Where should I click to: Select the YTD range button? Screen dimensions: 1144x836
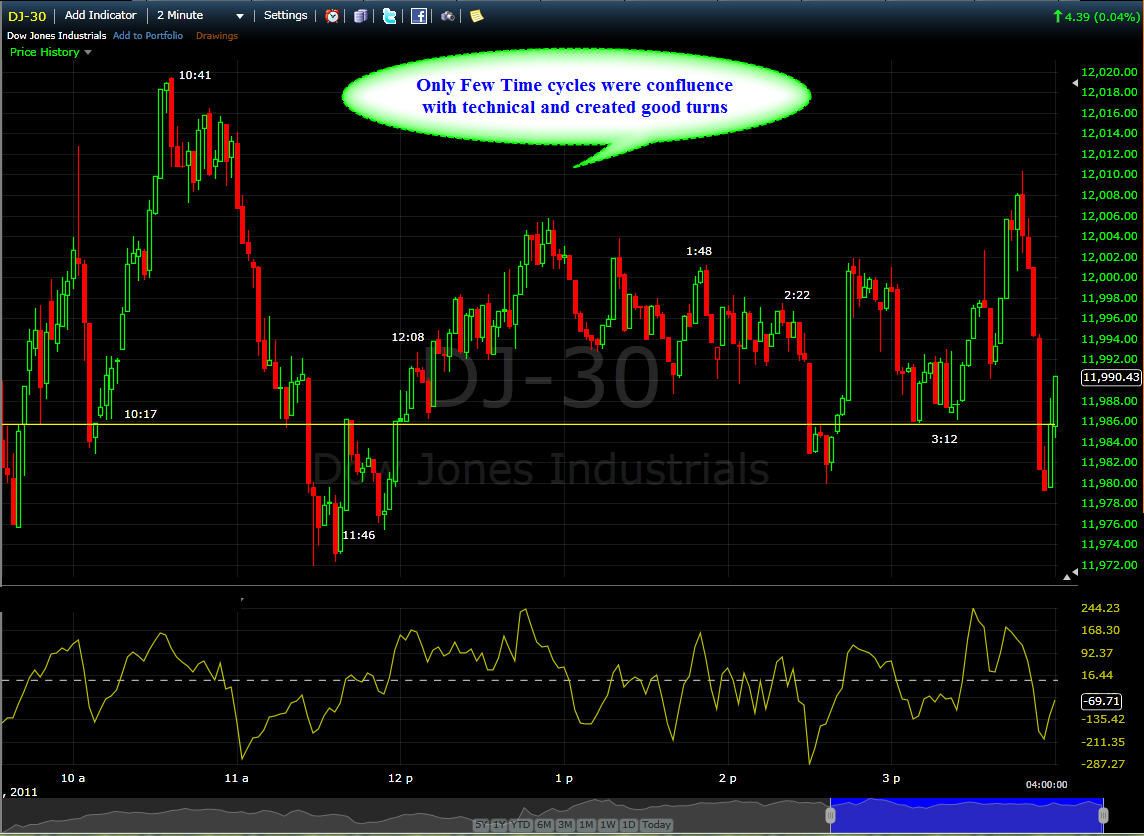pyautogui.click(x=520, y=824)
